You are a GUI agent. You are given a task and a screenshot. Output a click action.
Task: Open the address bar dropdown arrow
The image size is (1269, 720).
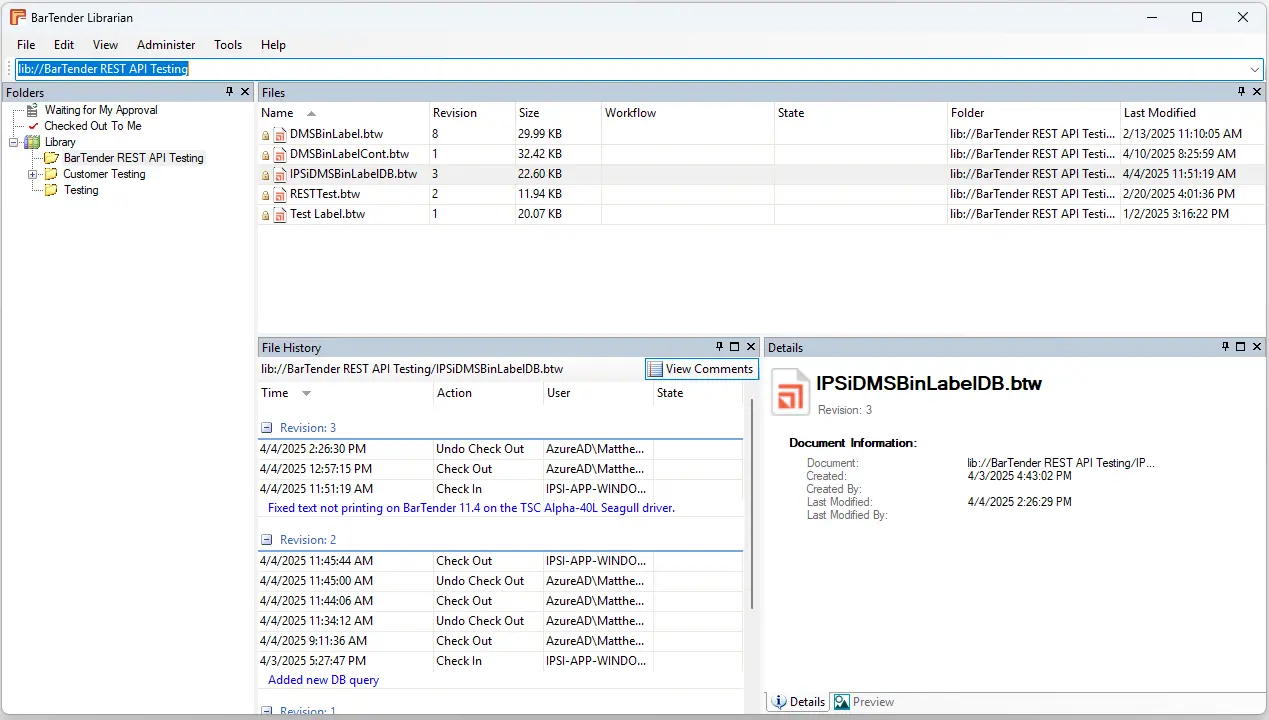1255,69
